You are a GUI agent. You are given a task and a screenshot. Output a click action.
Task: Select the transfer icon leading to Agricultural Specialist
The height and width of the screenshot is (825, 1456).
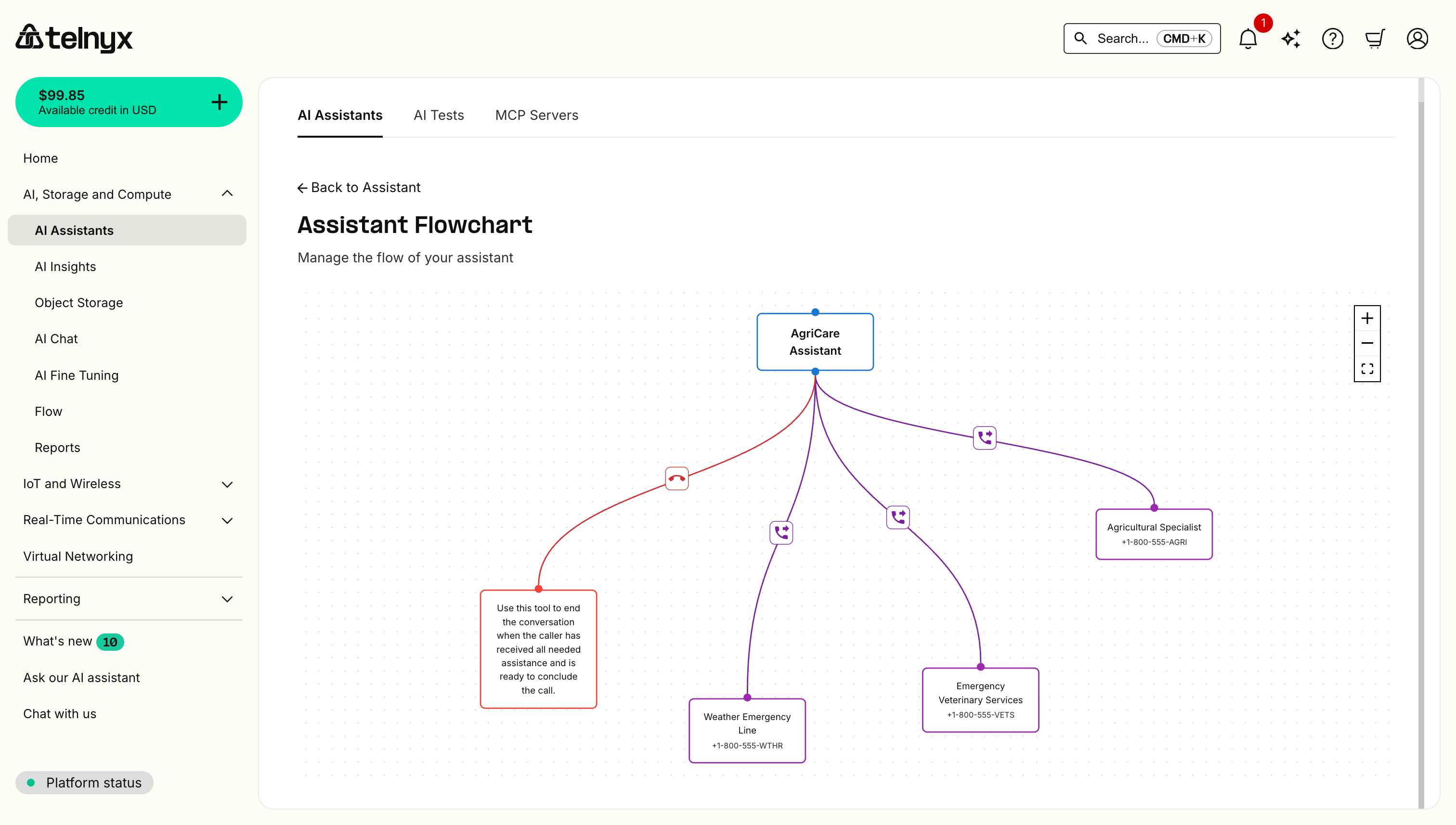(985, 438)
